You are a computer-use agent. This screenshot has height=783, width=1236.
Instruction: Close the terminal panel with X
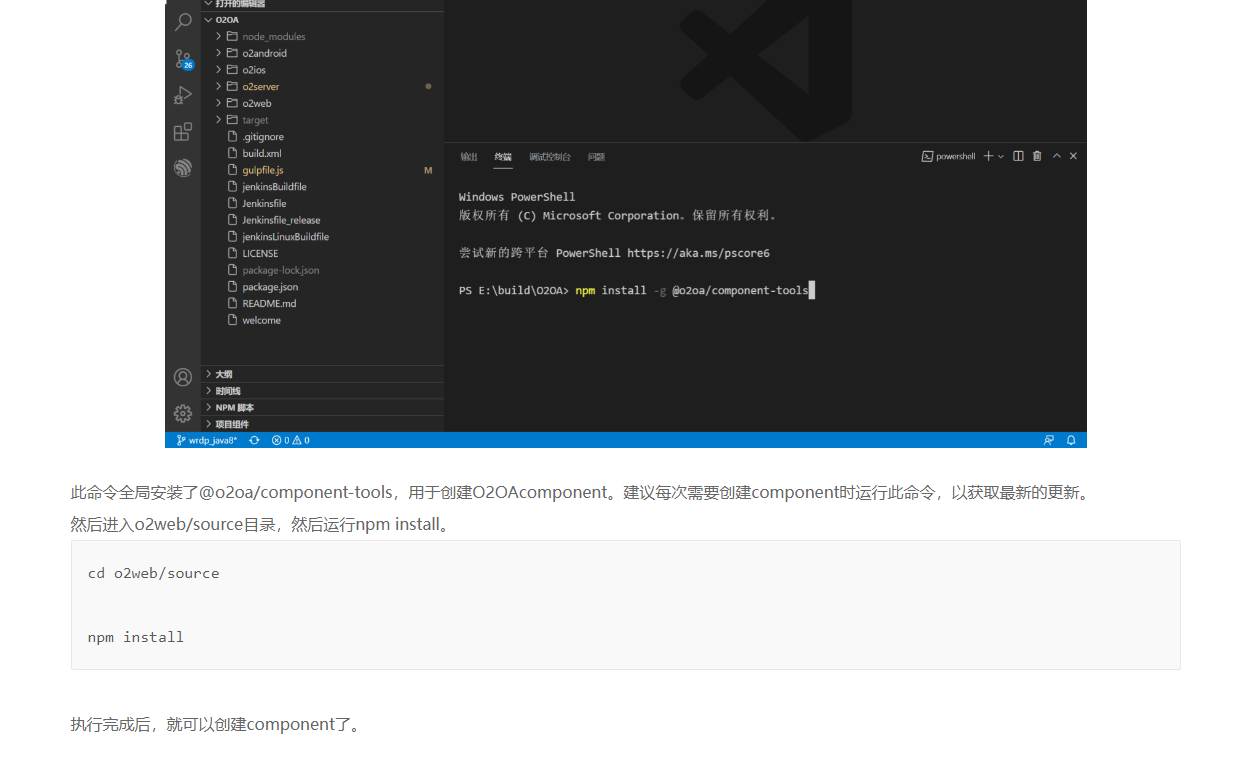pos(1073,156)
